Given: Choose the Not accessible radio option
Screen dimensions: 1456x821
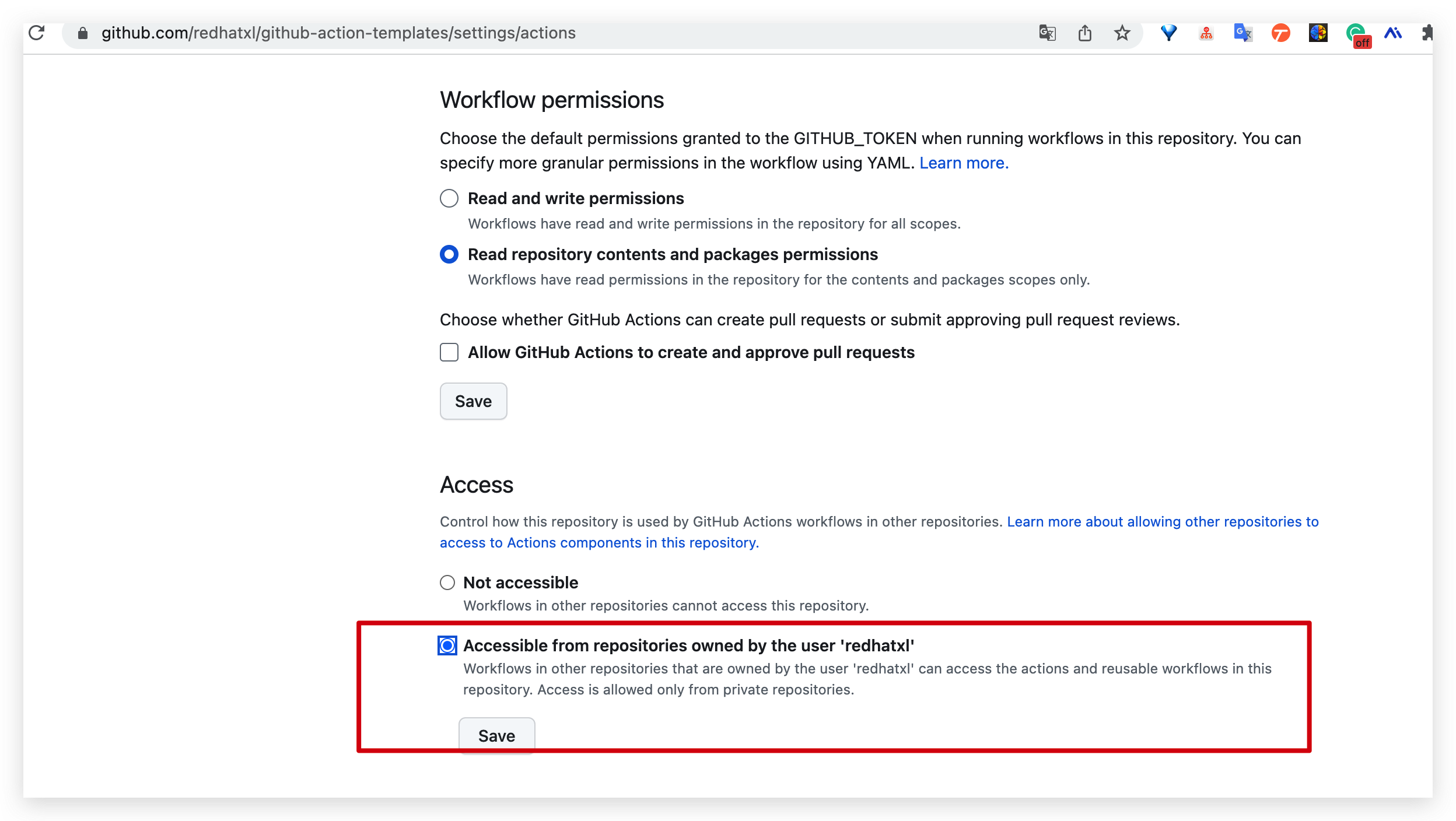Looking at the screenshot, I should (x=447, y=583).
